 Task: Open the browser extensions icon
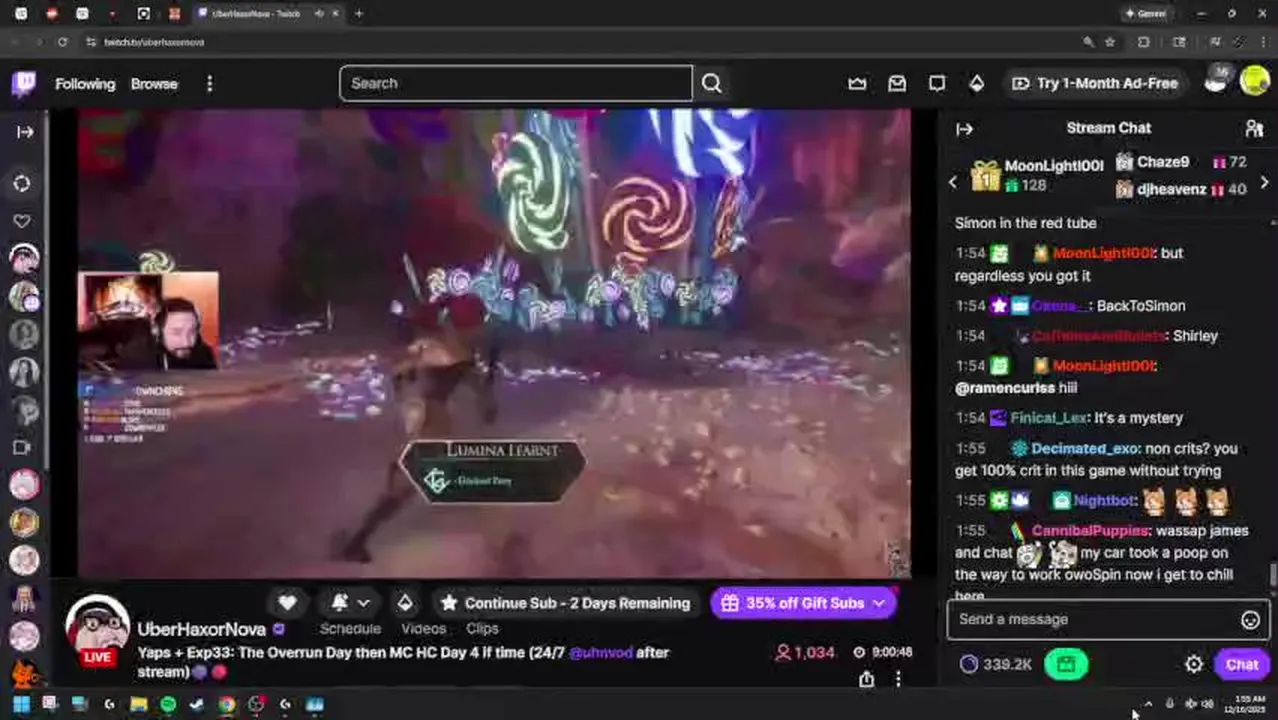1143,42
